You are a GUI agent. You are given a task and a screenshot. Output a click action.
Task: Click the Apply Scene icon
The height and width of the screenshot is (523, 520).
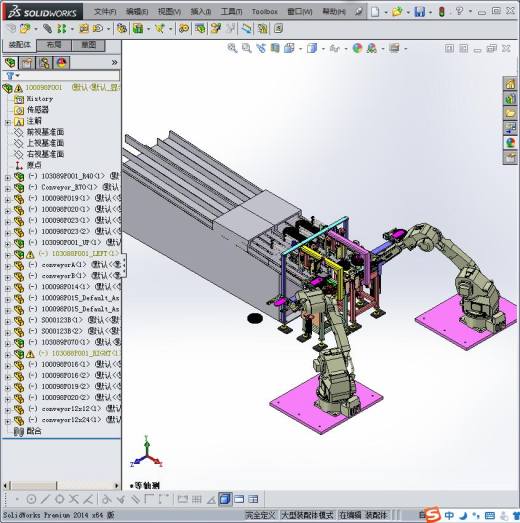(x=371, y=48)
